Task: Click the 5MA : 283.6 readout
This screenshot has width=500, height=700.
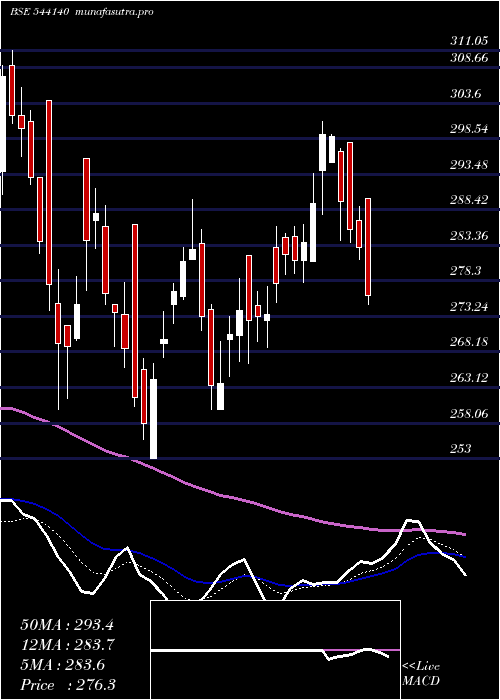Action: click(x=62, y=665)
